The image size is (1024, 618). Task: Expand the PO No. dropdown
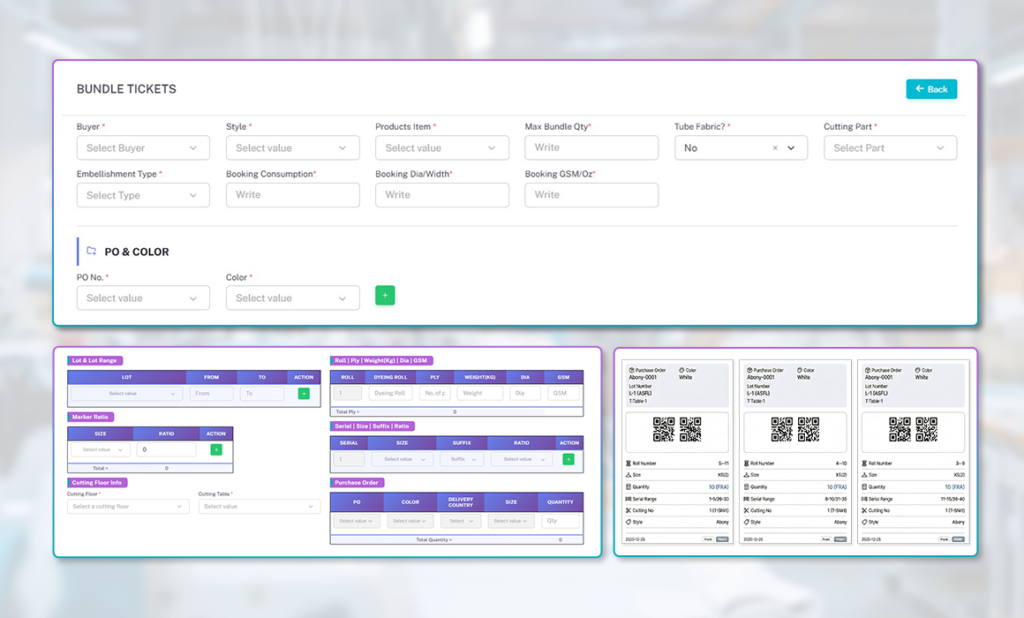pyautogui.click(x=143, y=298)
